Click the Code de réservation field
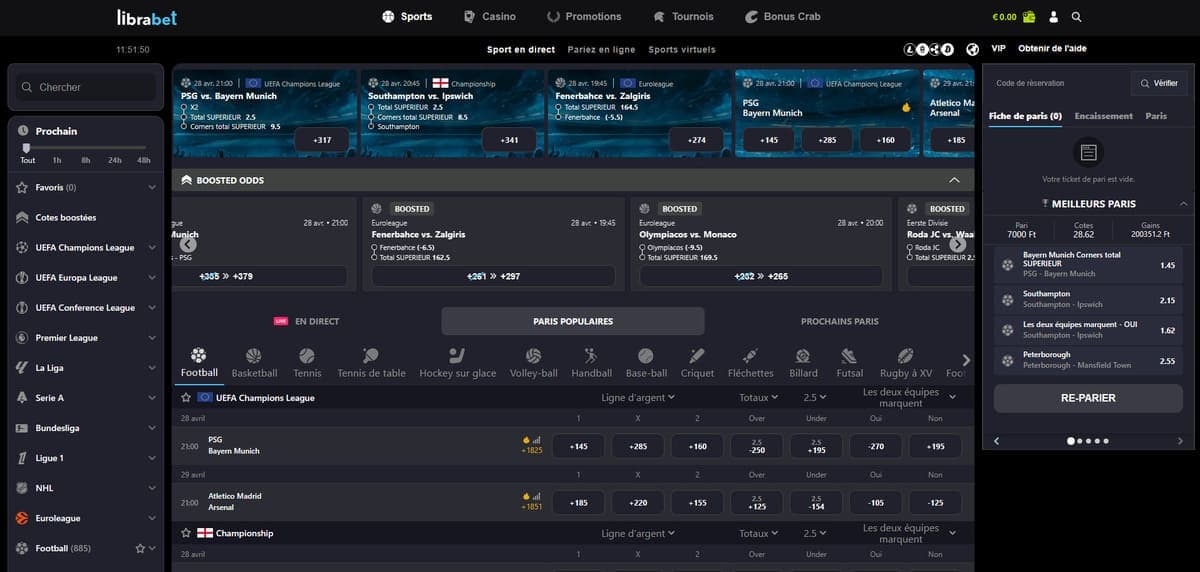 (x=1058, y=83)
